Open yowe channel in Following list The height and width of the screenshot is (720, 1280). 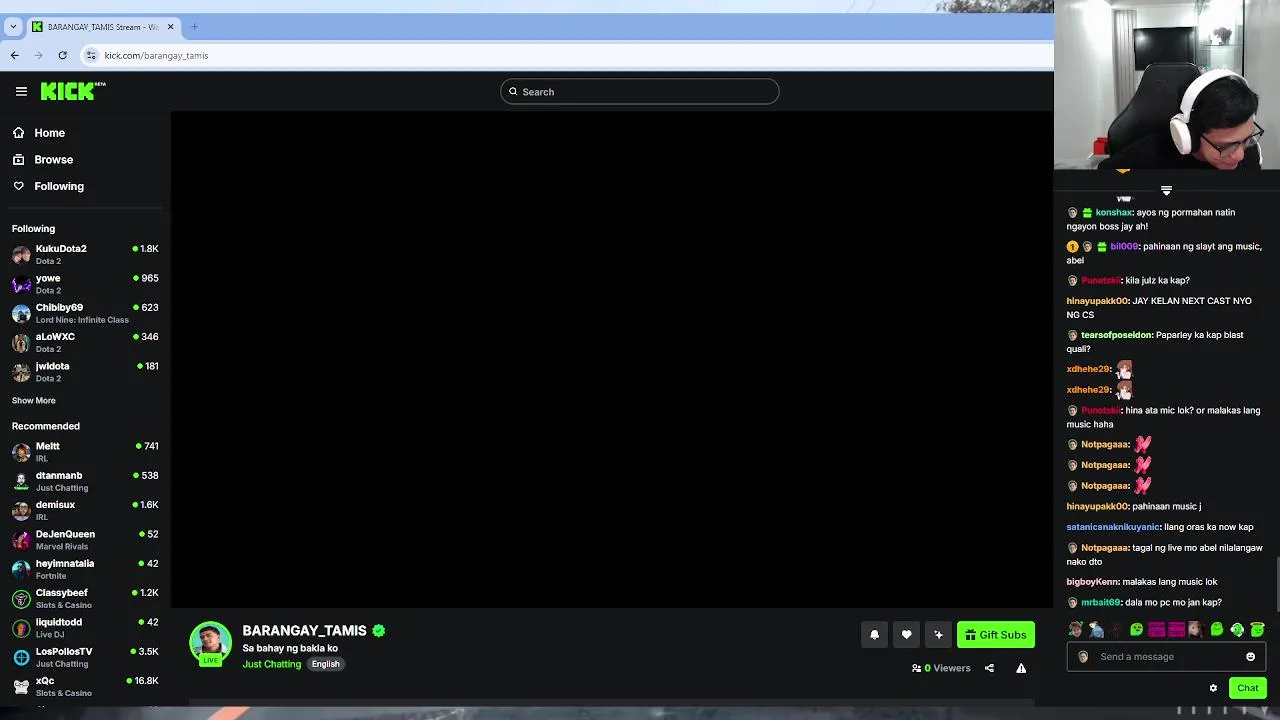click(x=85, y=284)
